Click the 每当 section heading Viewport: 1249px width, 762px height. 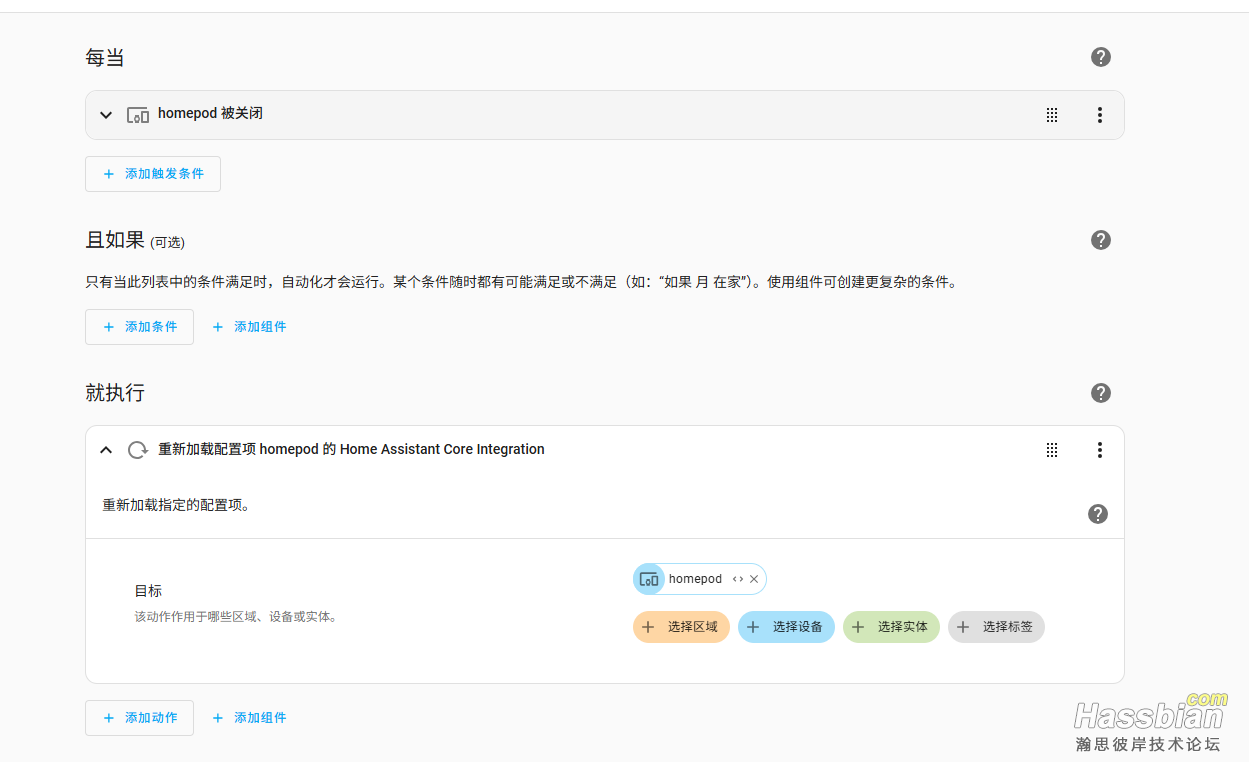click(x=105, y=58)
